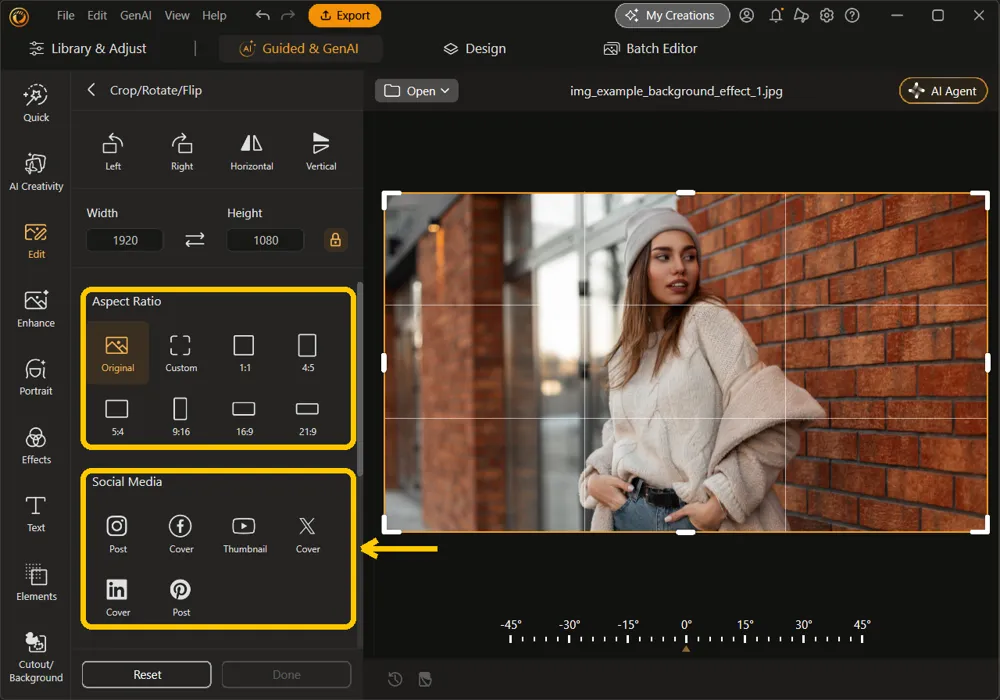
Task: Switch to Design tab
Action: (475, 48)
